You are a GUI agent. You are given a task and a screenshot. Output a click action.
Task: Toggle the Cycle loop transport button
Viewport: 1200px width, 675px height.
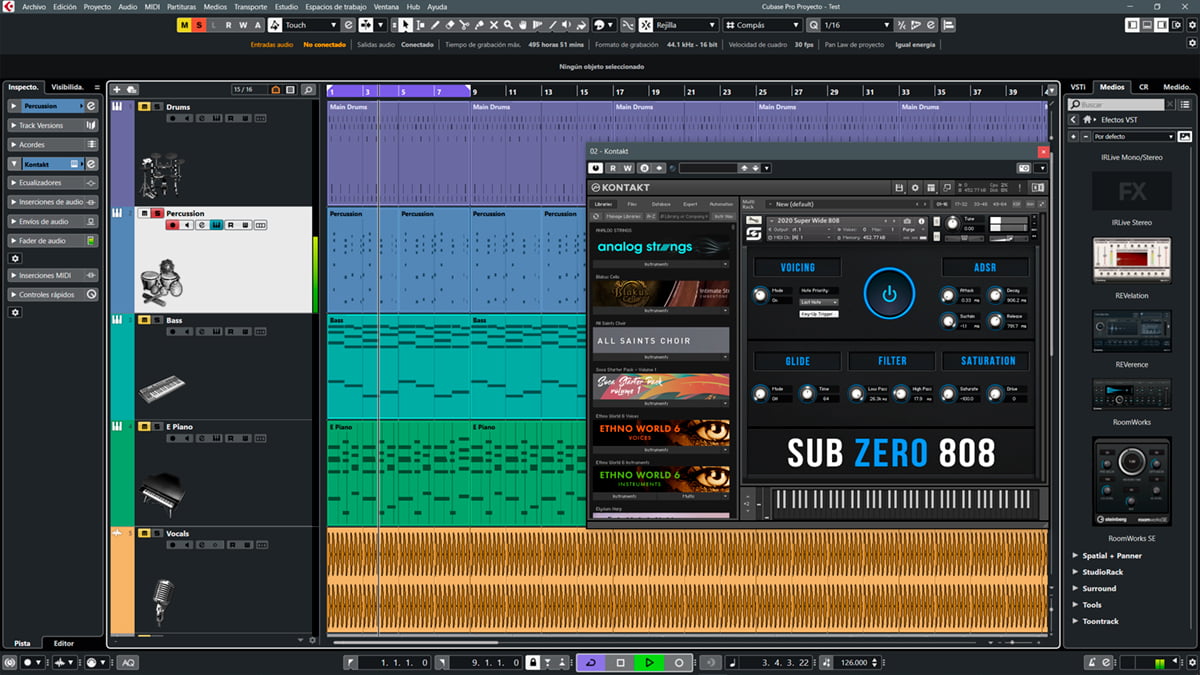(x=591, y=662)
